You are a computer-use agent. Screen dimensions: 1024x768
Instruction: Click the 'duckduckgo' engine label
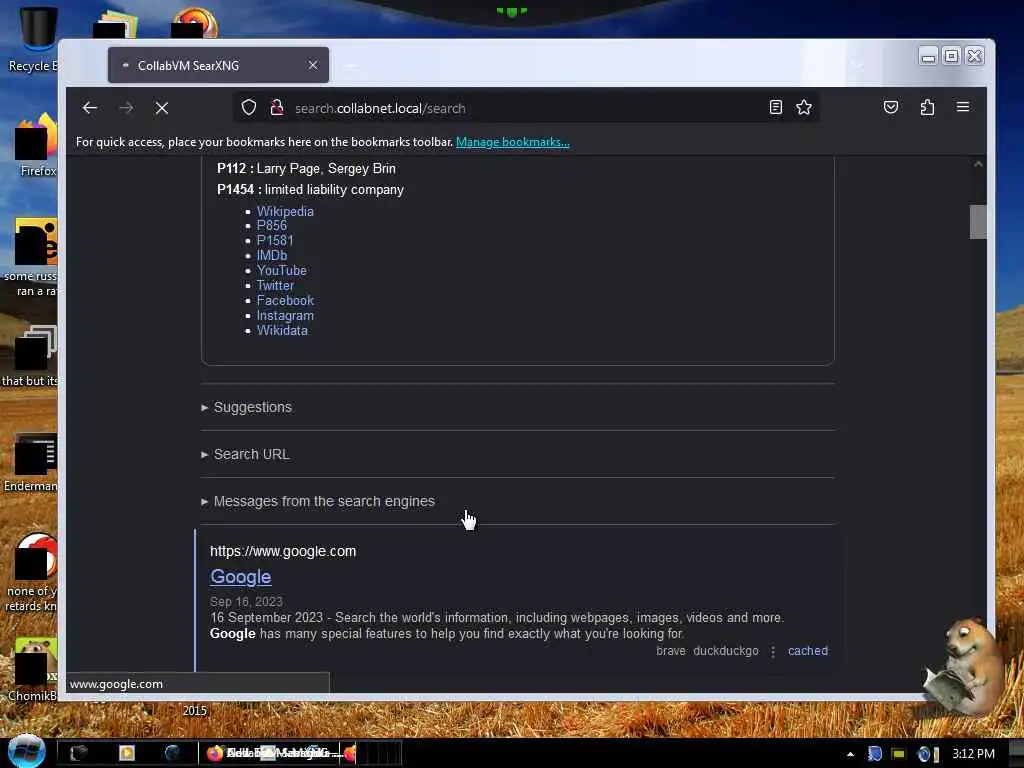tap(726, 650)
